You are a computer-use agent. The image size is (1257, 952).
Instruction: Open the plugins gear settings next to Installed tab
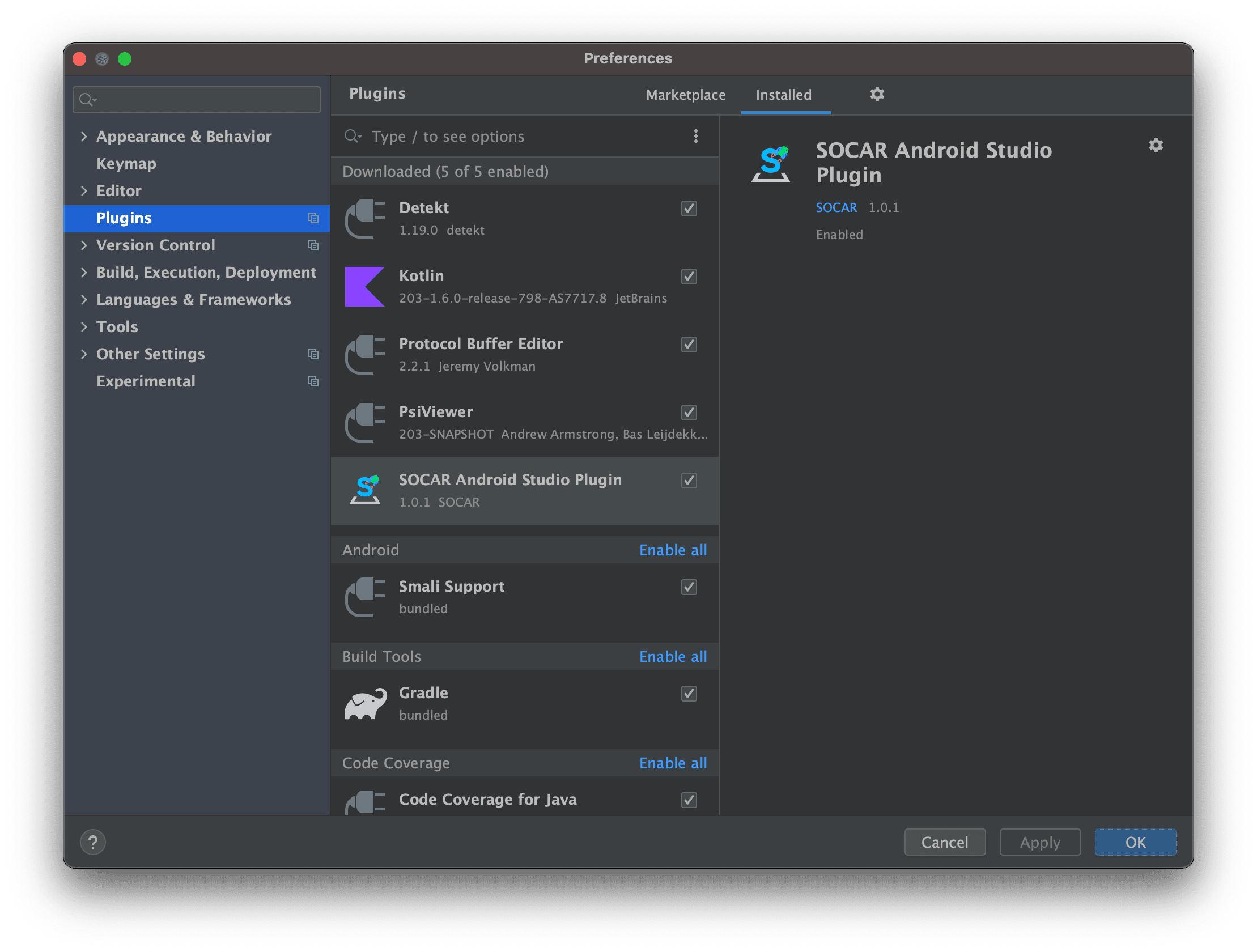[x=877, y=94]
